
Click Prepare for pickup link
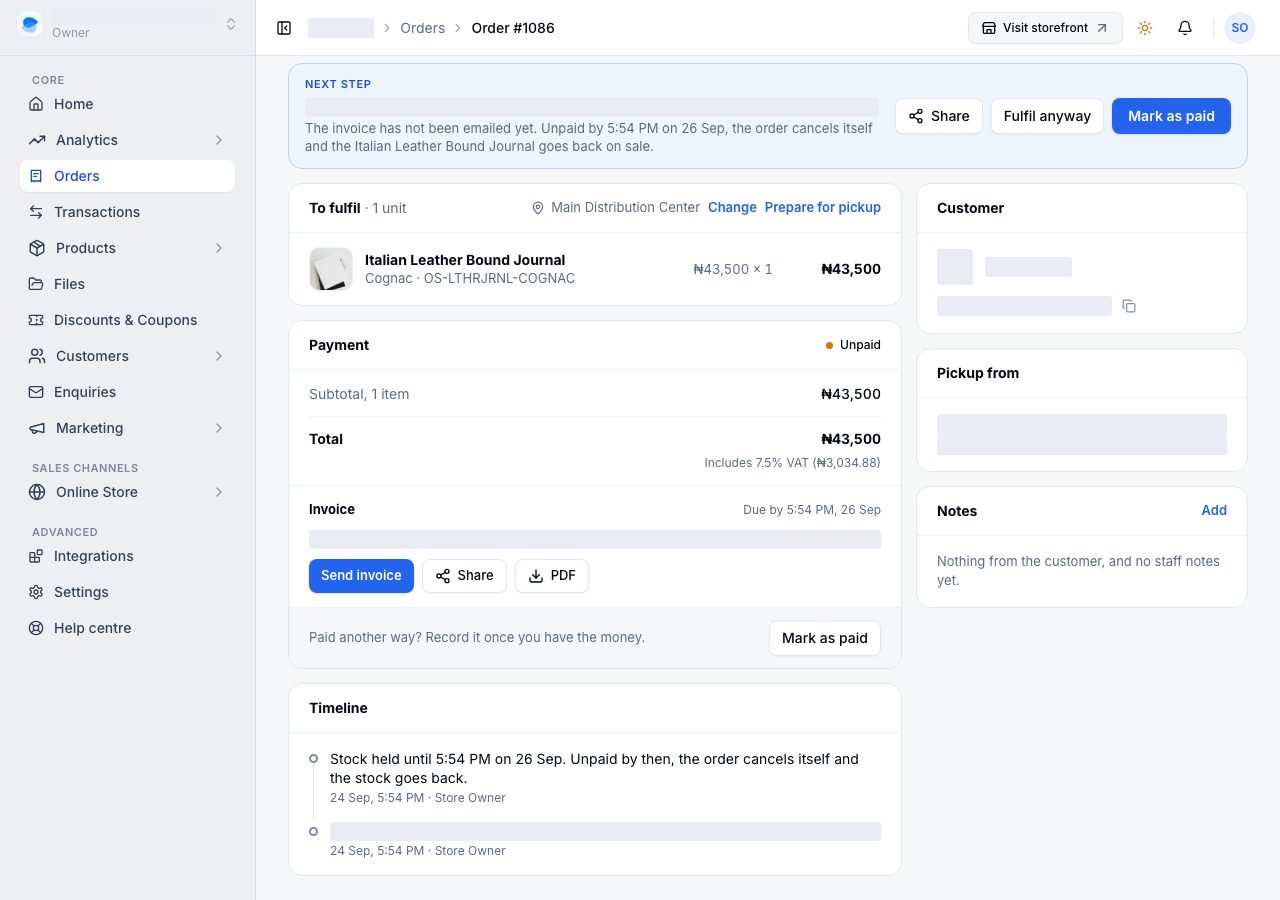[823, 207]
